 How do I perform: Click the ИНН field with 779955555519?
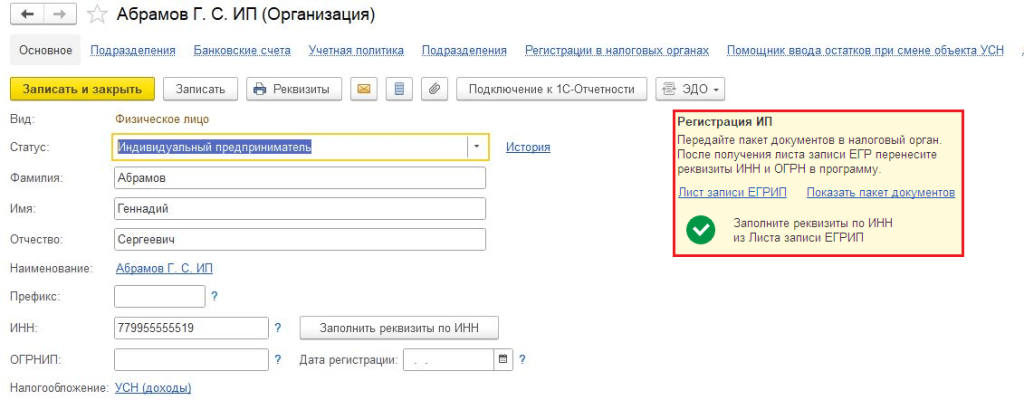[191, 327]
